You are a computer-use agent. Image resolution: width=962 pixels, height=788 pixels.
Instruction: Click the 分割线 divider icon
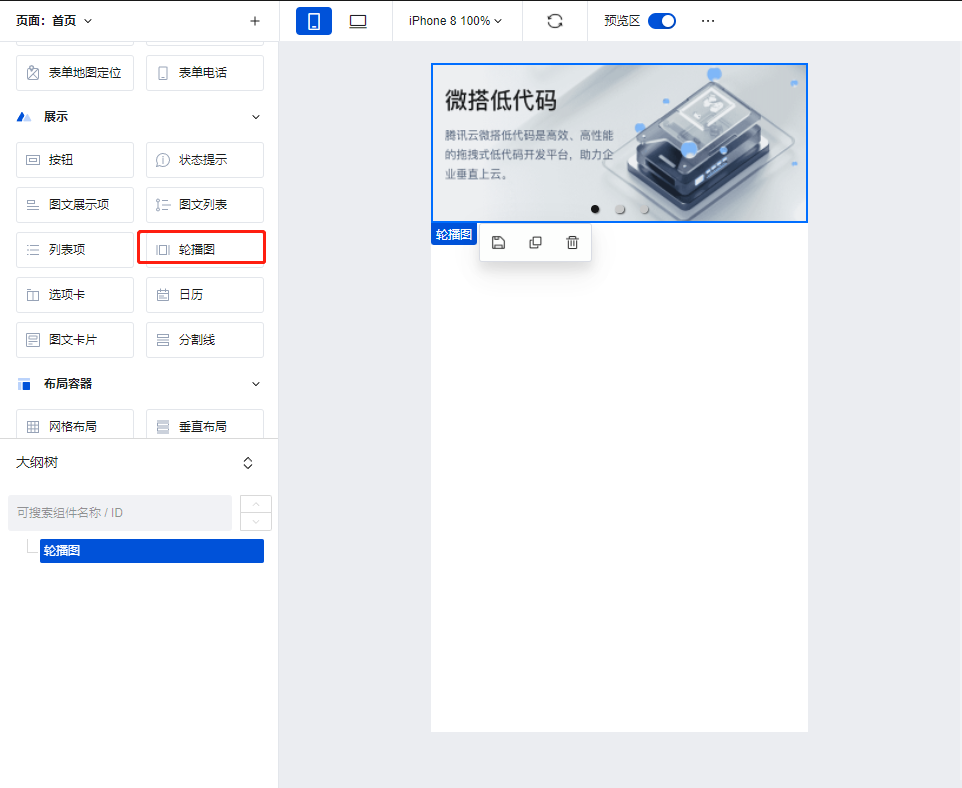pos(163,340)
